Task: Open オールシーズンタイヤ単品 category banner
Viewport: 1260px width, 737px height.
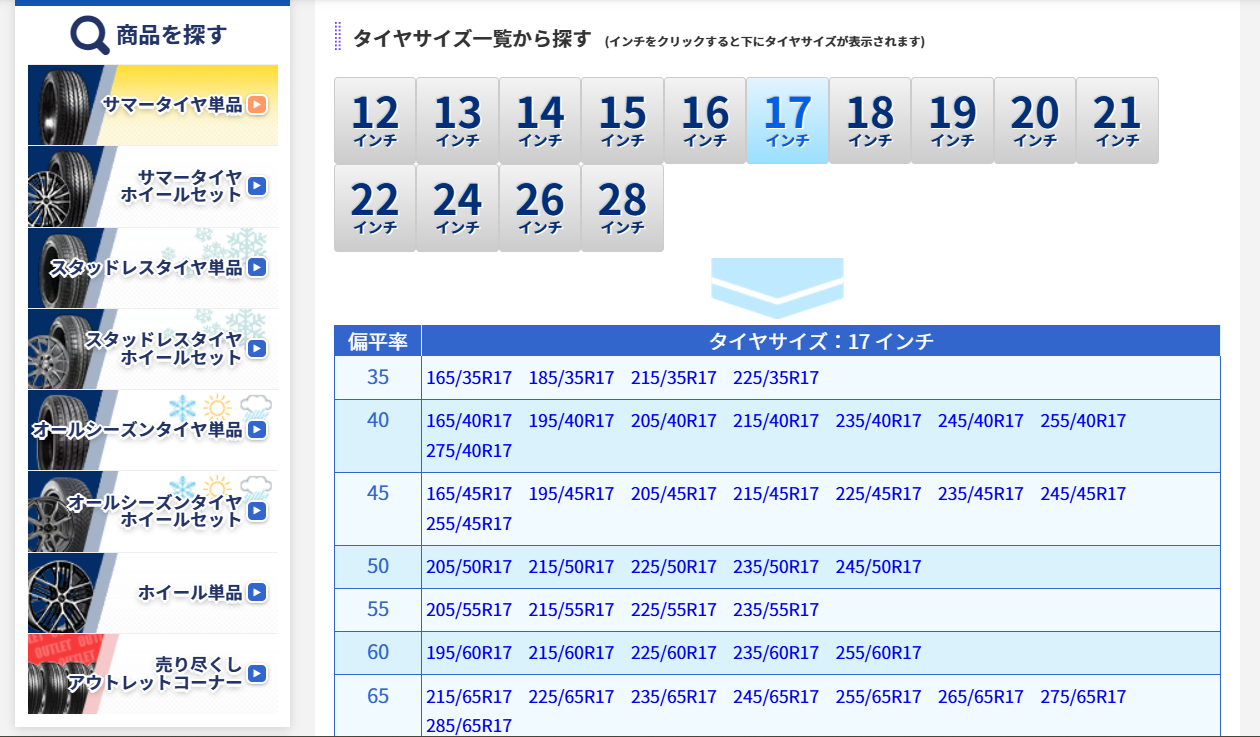Action: click(x=153, y=430)
